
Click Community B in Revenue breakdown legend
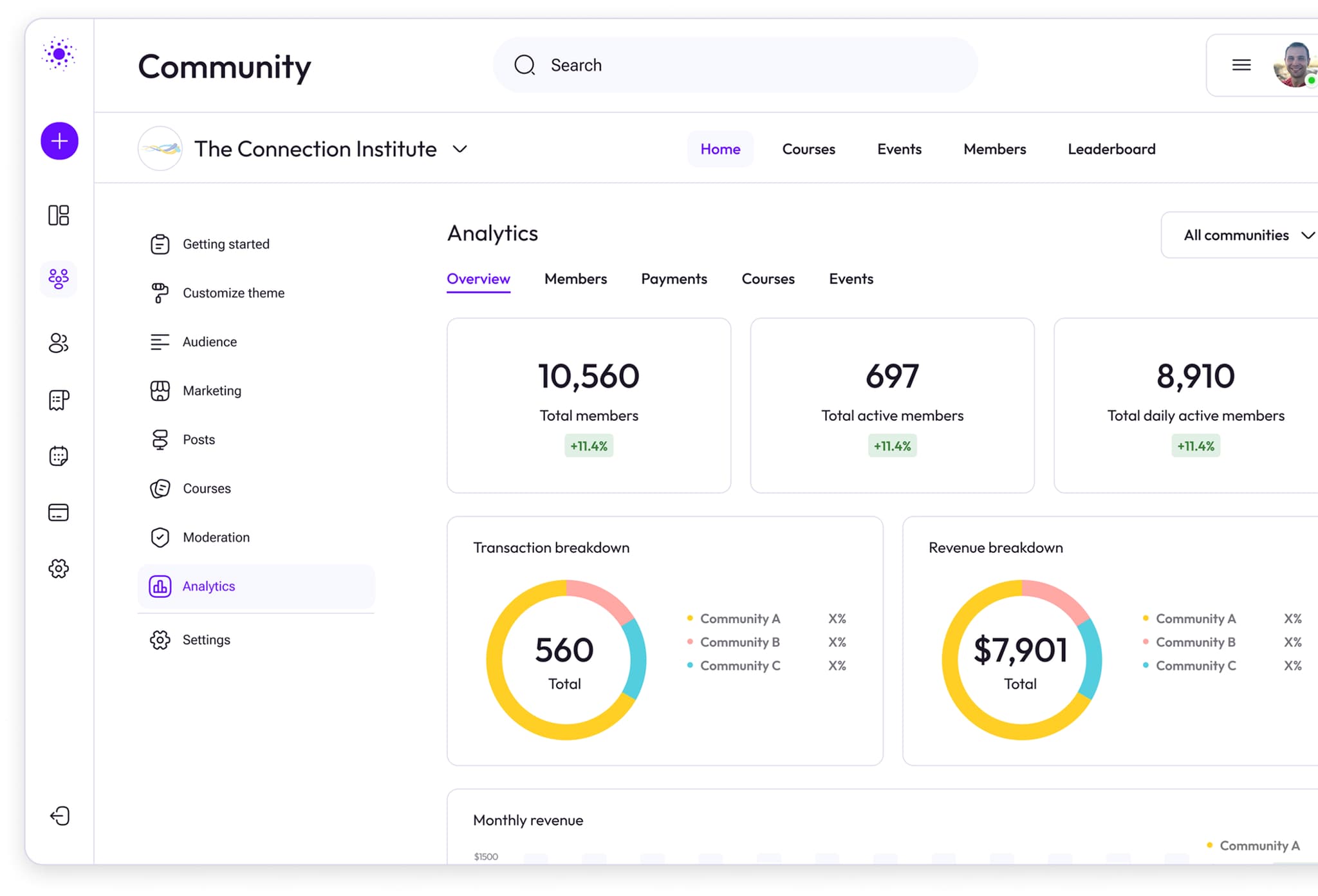click(1196, 642)
